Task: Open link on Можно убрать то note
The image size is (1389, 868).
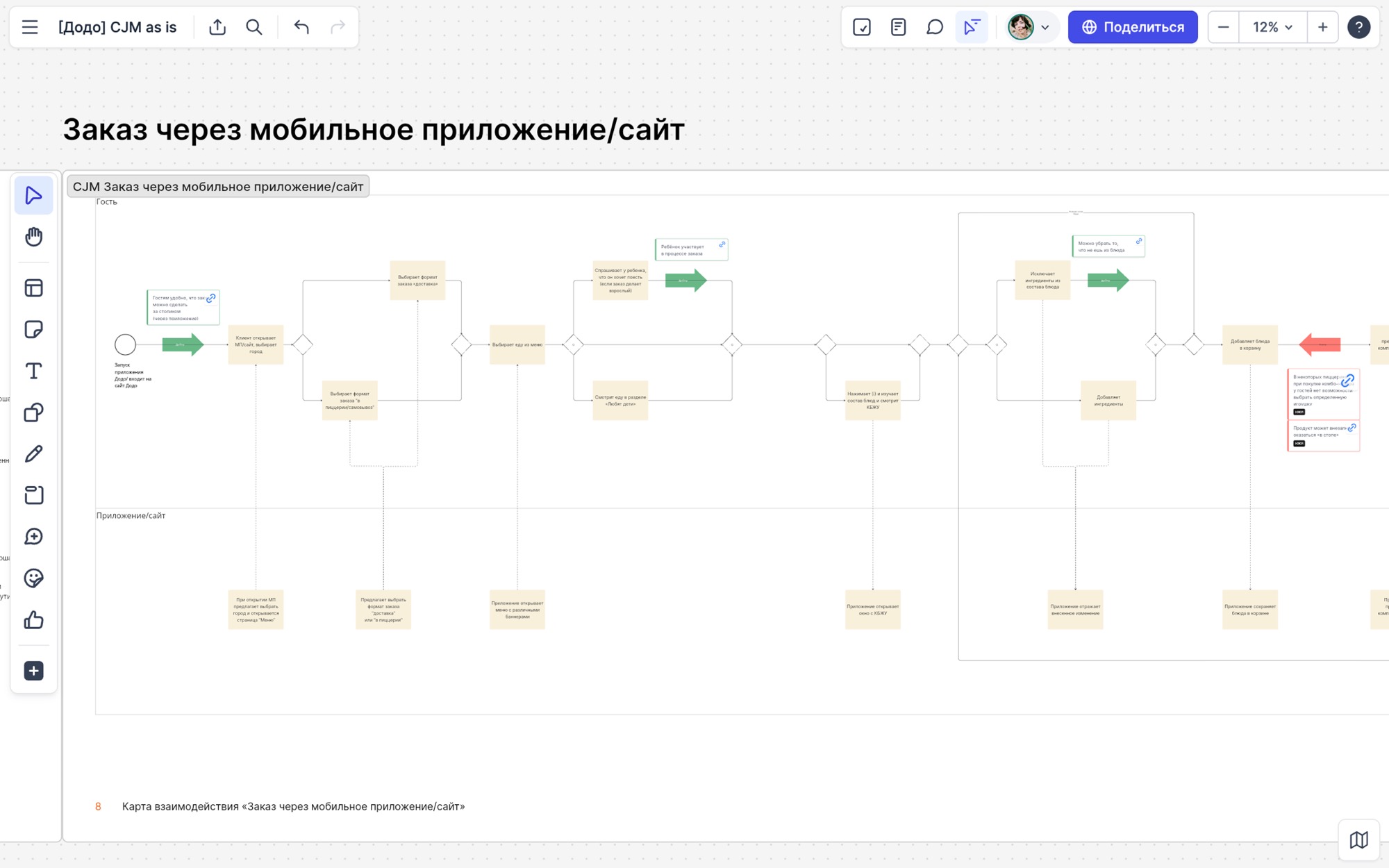Action: pyautogui.click(x=1139, y=241)
